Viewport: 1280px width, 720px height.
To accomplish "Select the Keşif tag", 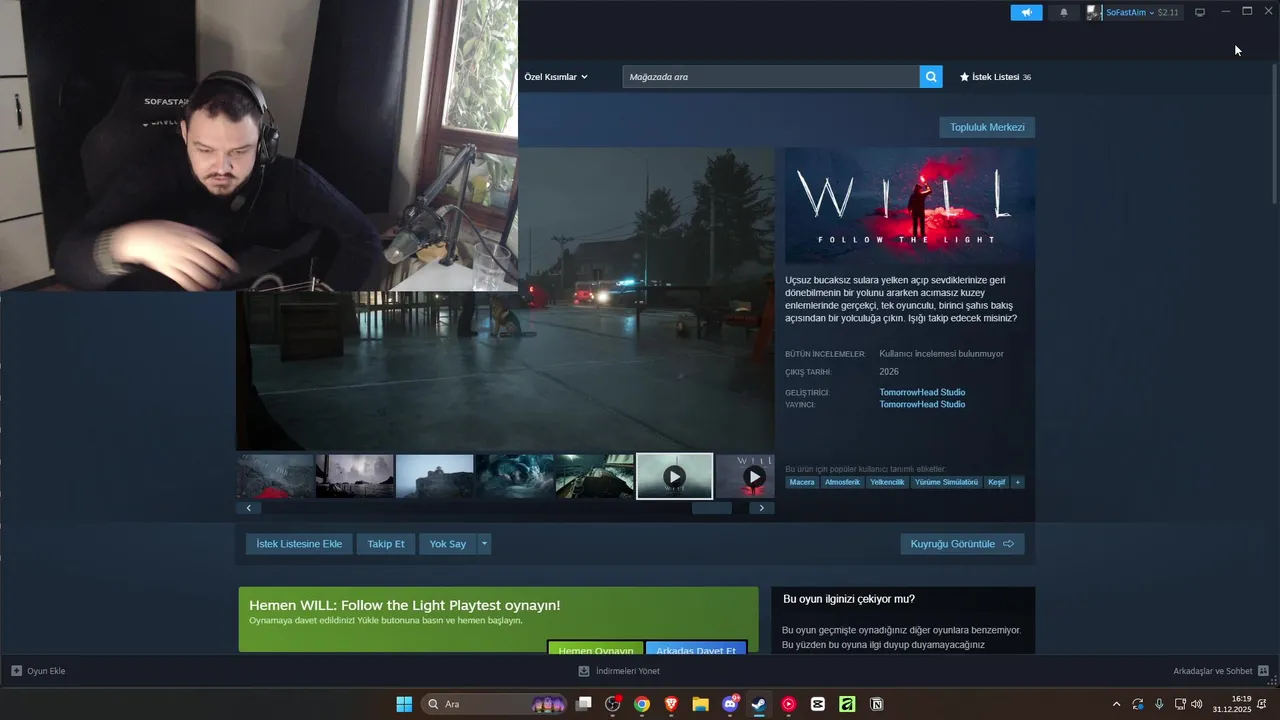I will [x=997, y=482].
